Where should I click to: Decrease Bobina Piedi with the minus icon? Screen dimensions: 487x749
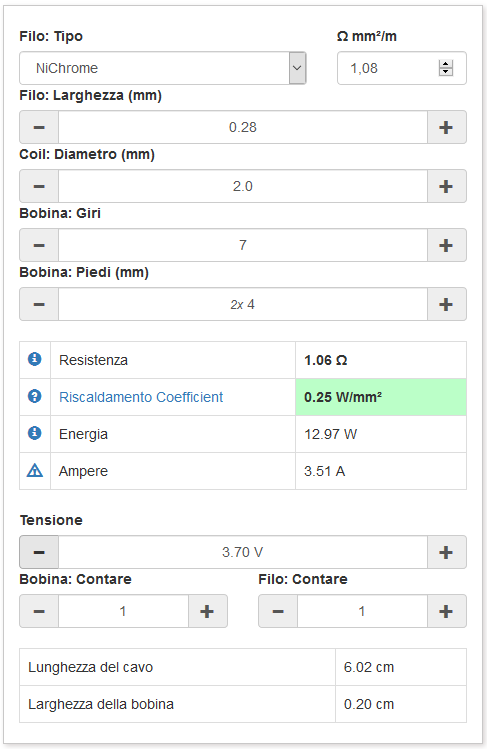point(39,304)
